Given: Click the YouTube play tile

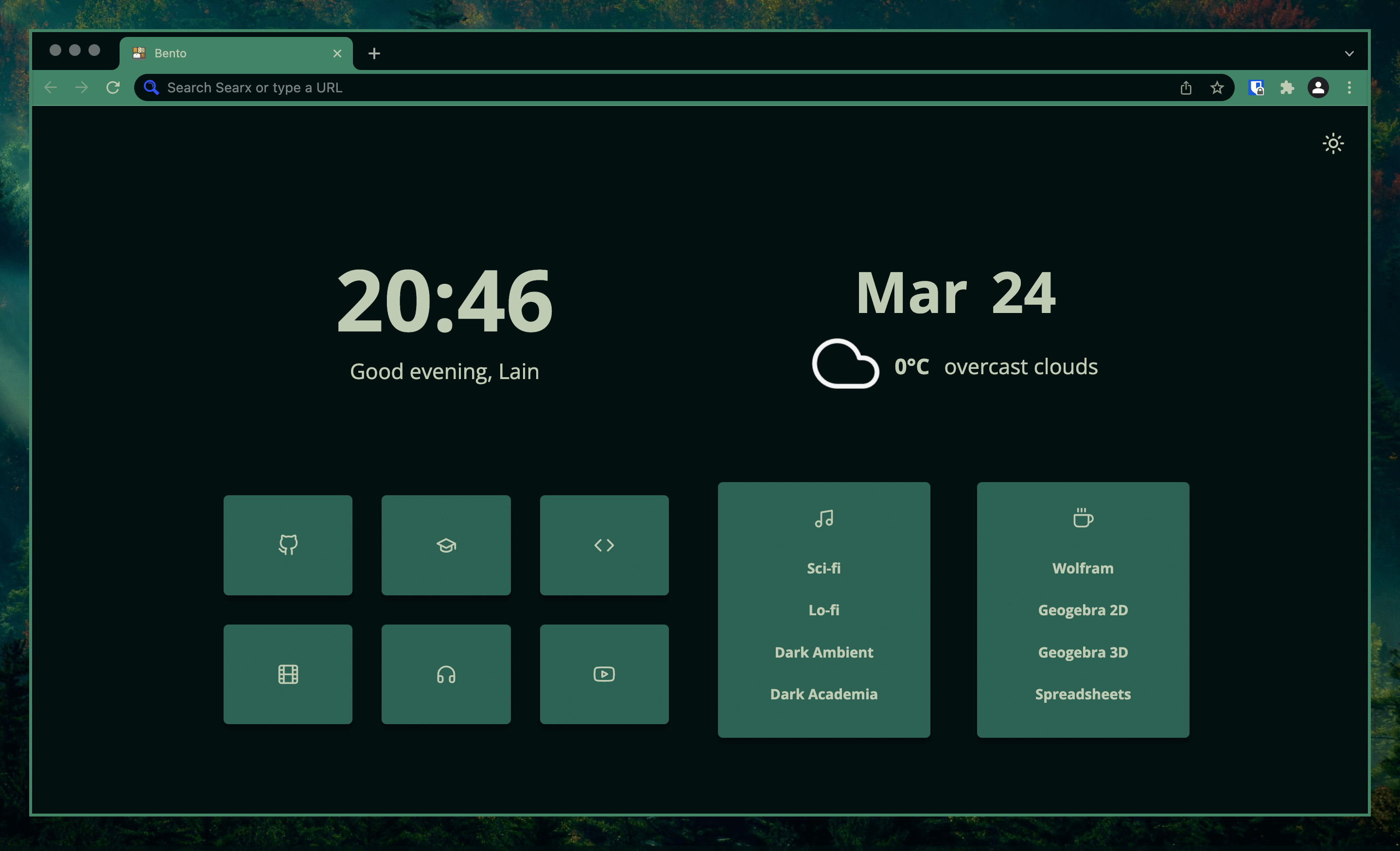Looking at the screenshot, I should (604, 674).
